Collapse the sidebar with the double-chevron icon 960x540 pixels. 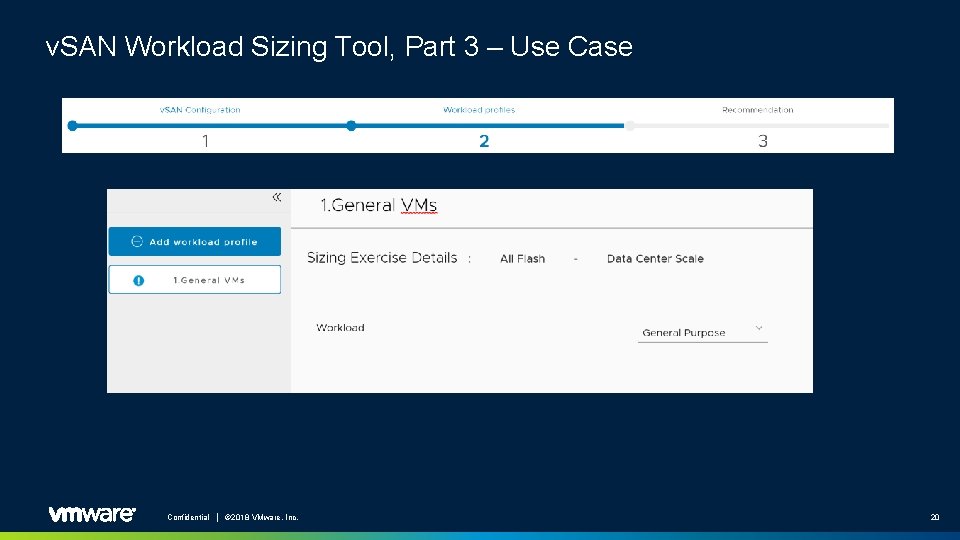tap(277, 197)
